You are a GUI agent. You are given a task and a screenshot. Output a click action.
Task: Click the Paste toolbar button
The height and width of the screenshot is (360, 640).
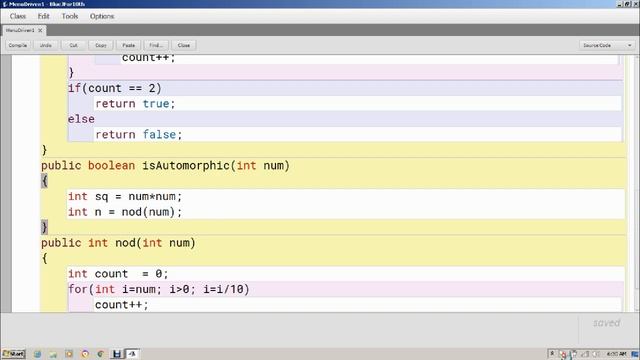point(129,45)
